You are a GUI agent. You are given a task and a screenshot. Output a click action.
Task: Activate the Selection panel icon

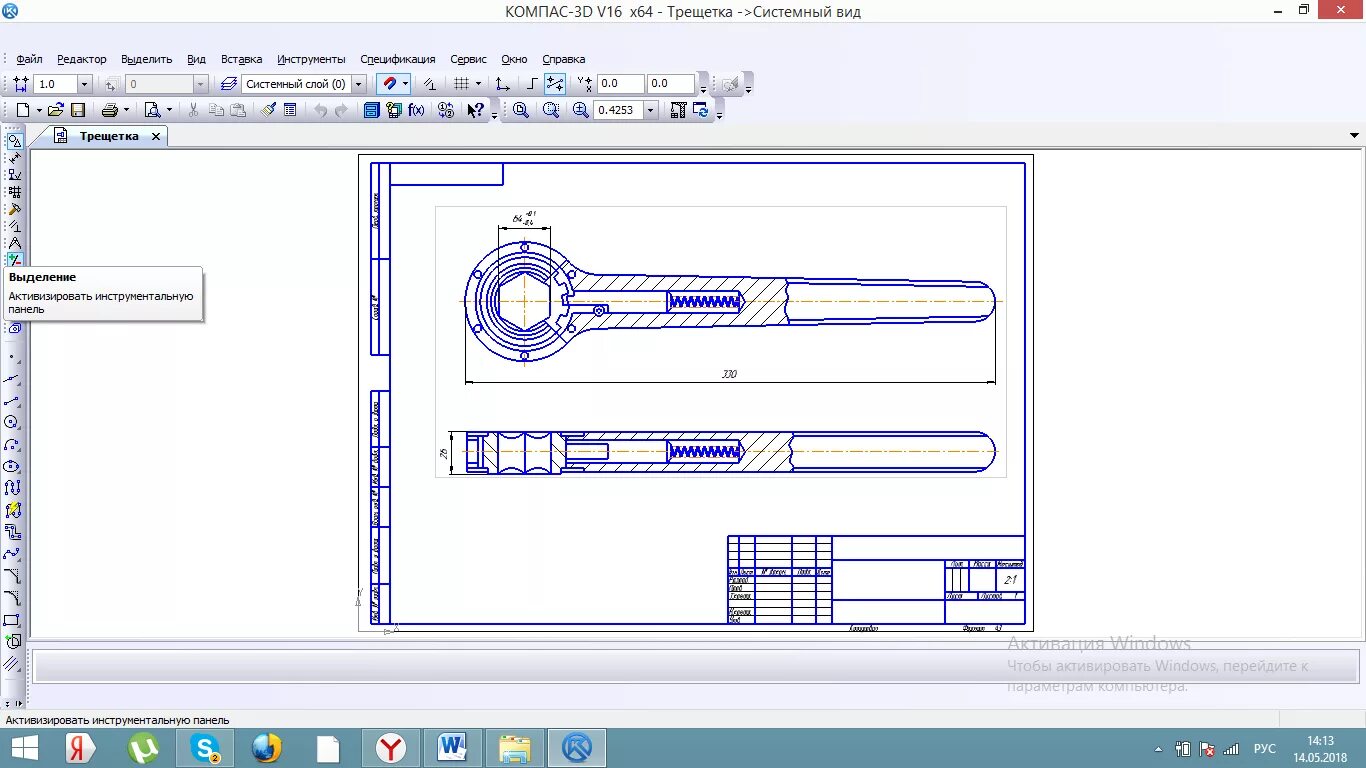(14, 260)
